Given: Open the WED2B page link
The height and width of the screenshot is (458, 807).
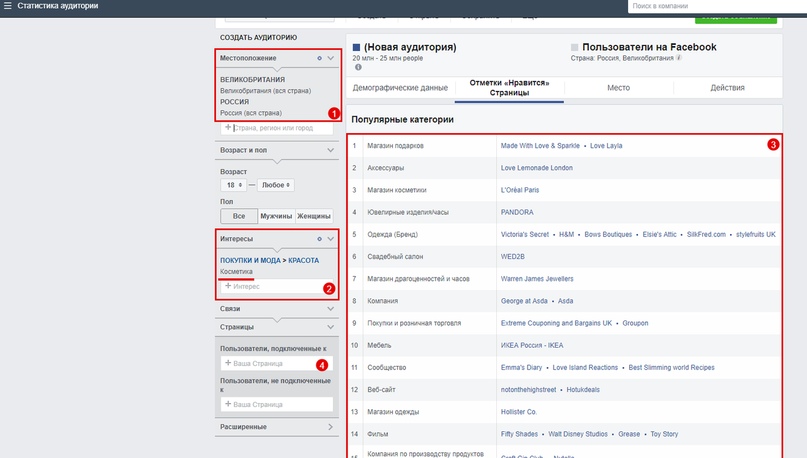Looking at the screenshot, I should tap(513, 256).
